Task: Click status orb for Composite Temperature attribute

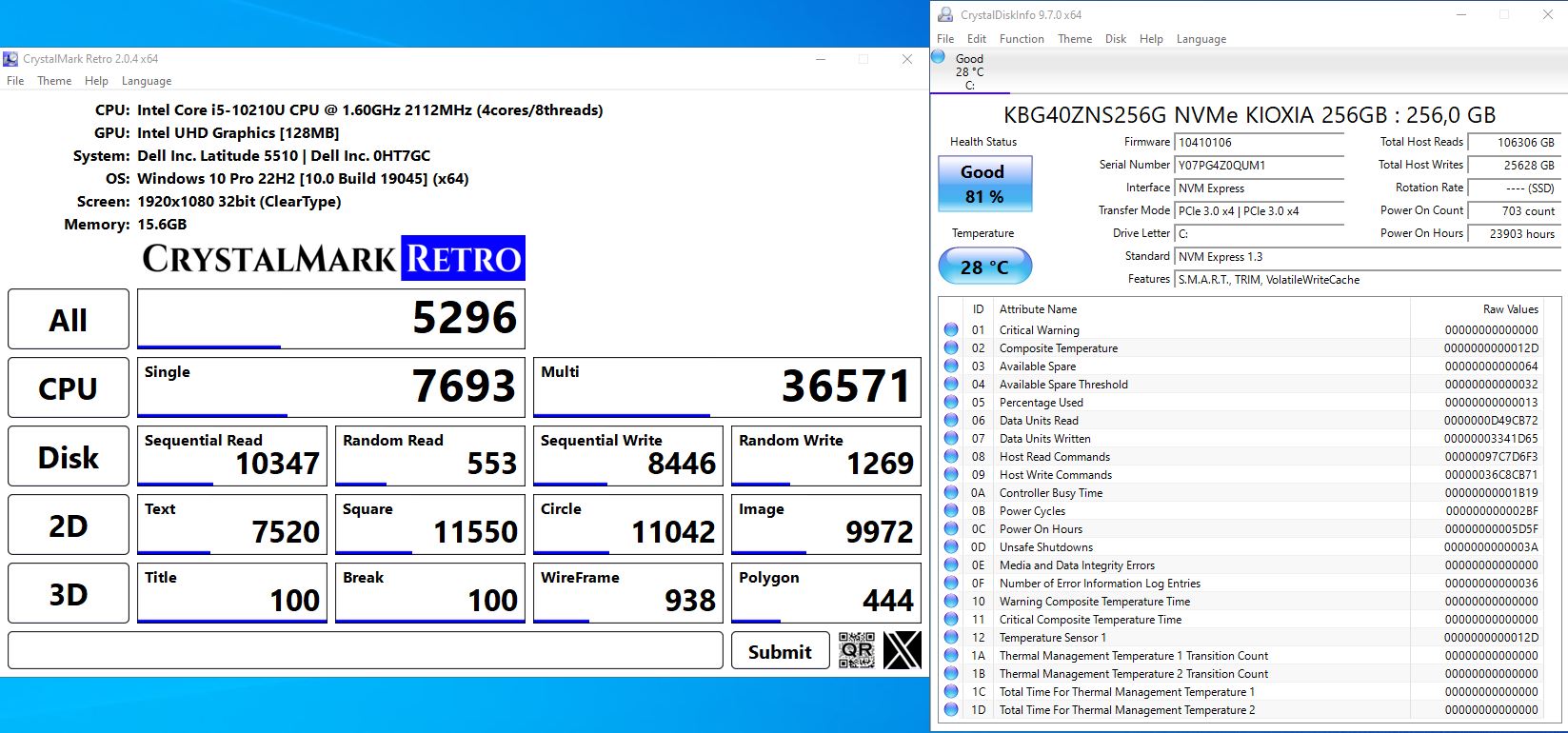Action: 951,347
